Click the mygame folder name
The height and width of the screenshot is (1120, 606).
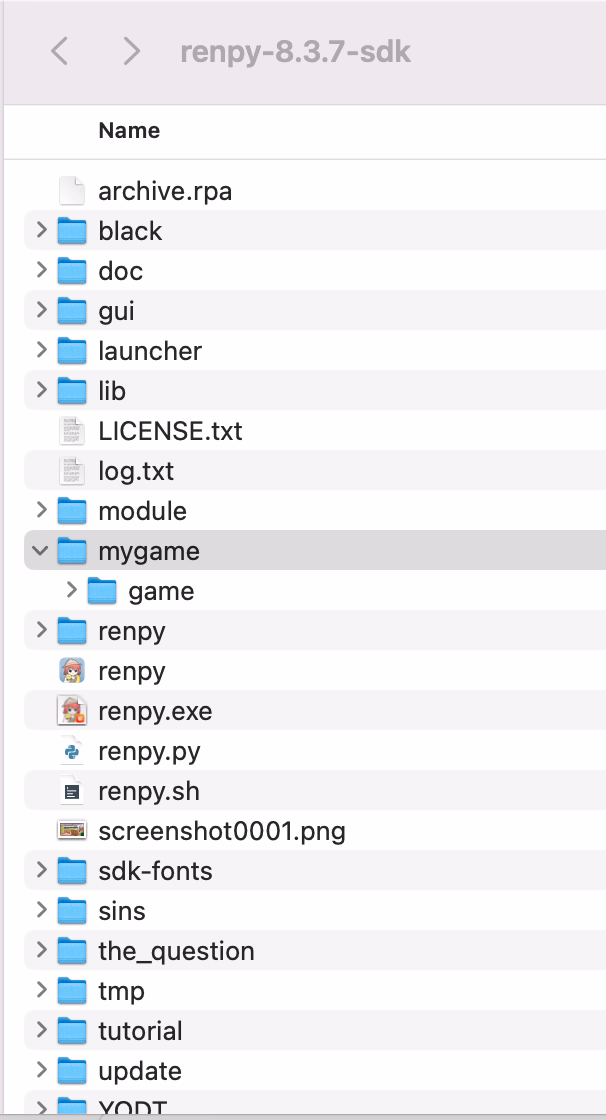point(149,551)
